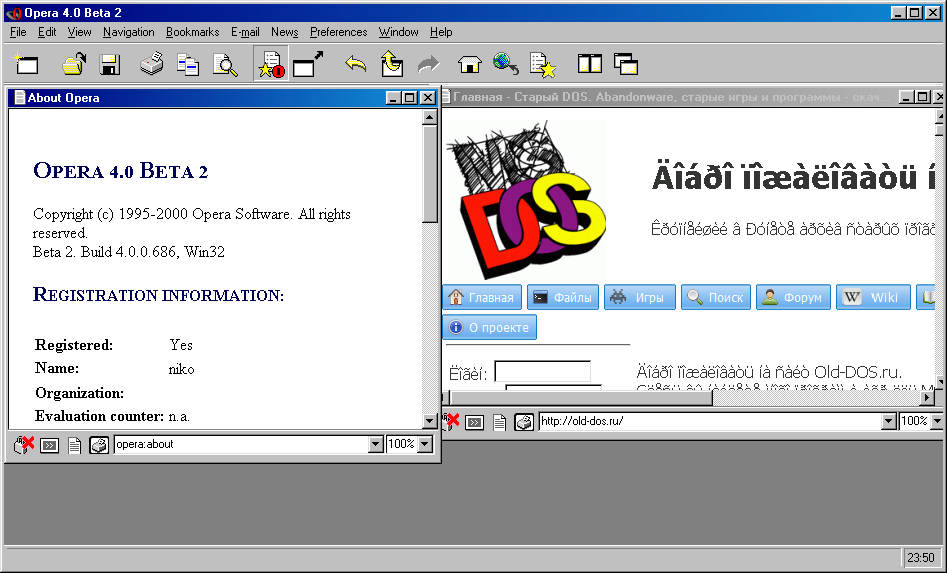Click the login input field on old-dos page
The height and width of the screenshot is (573, 947).
point(542,372)
